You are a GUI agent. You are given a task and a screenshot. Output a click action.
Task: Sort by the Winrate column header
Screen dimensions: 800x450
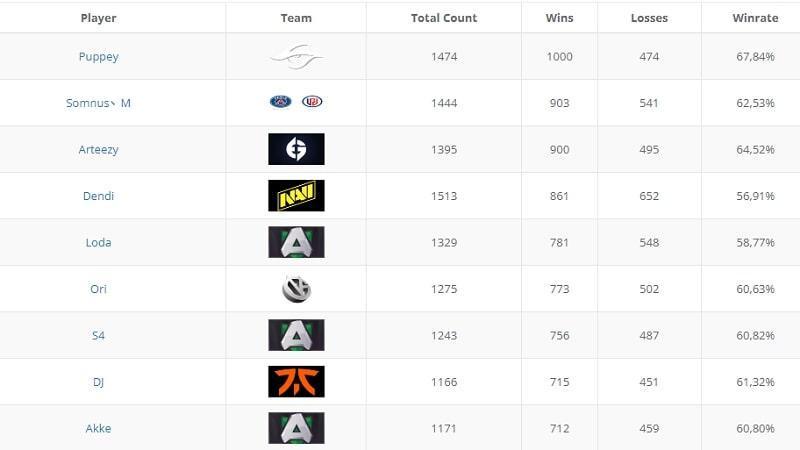(755, 18)
